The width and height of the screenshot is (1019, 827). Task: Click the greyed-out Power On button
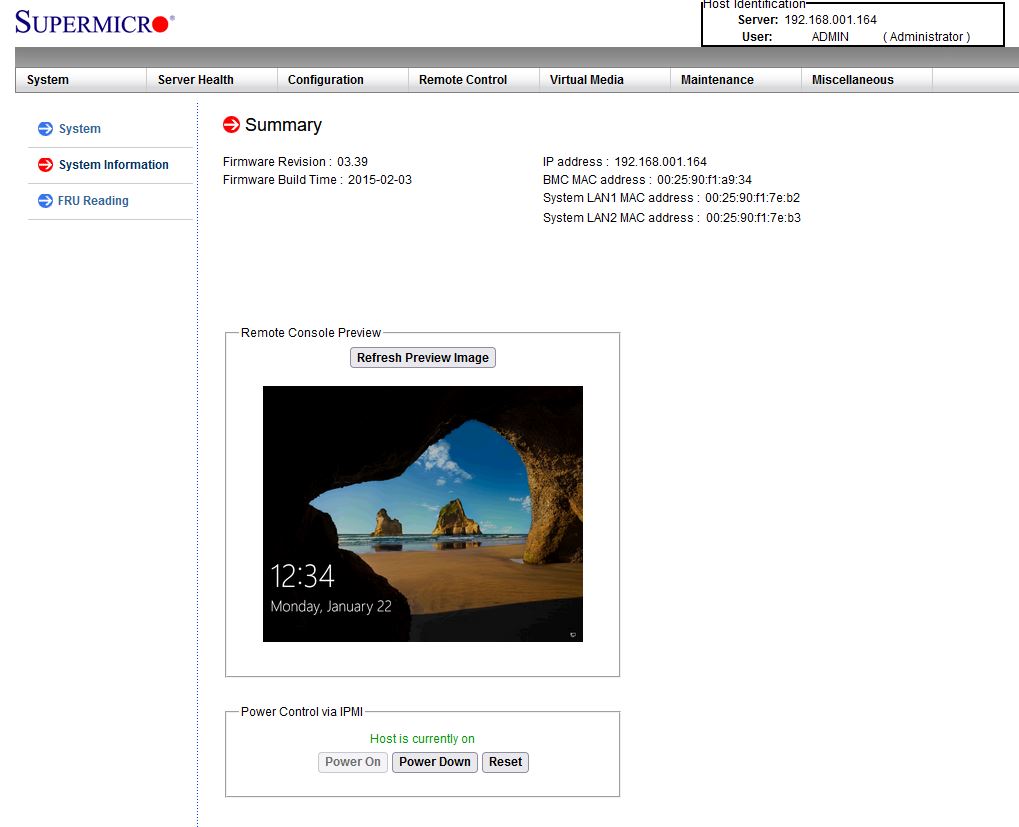(353, 762)
